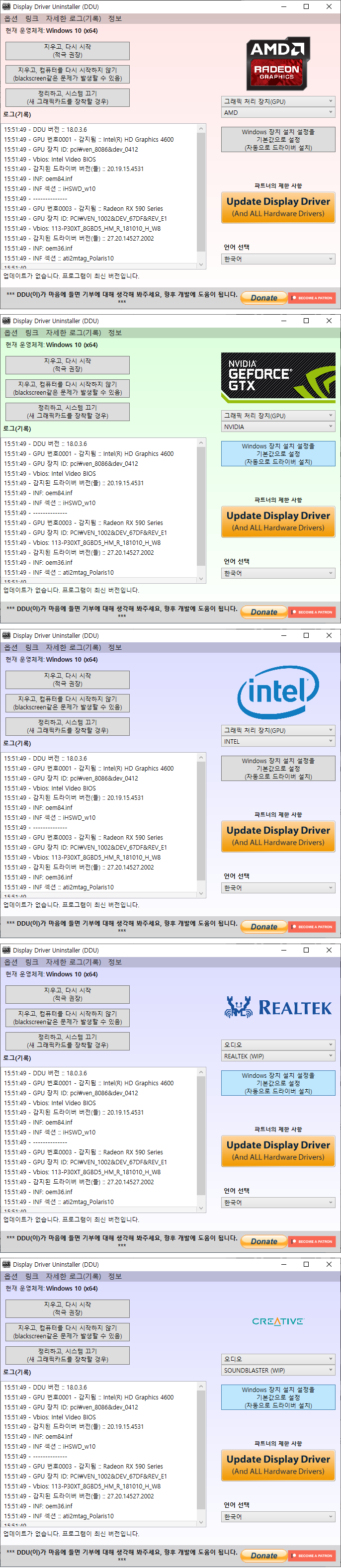This screenshot has height=1568, width=341.
Task: Click highlighted Windows 장치 설치 설정 button in NVIDIA window
Action: click(278, 453)
